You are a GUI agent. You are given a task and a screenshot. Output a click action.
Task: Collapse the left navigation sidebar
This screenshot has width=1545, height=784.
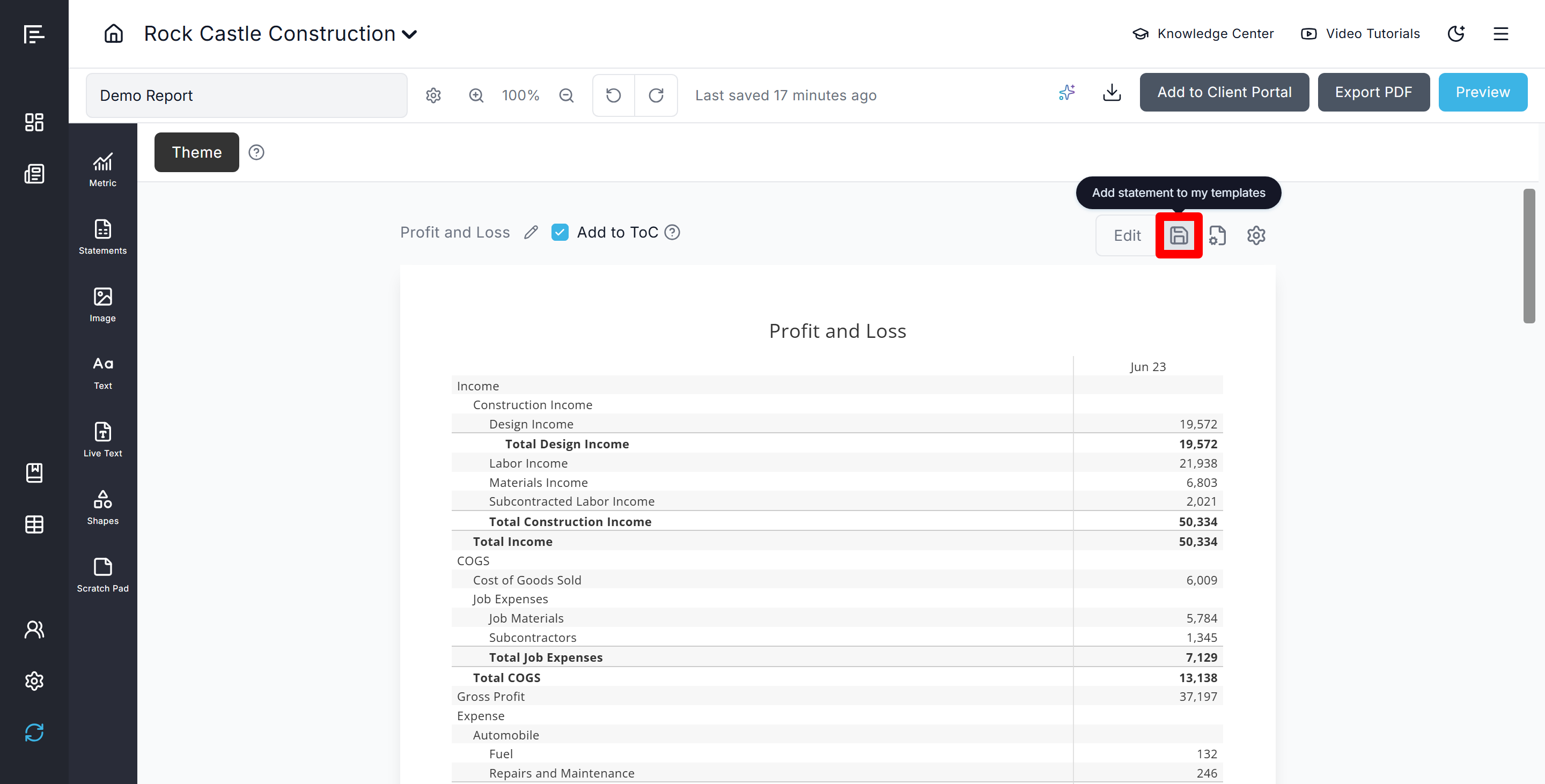[34, 34]
